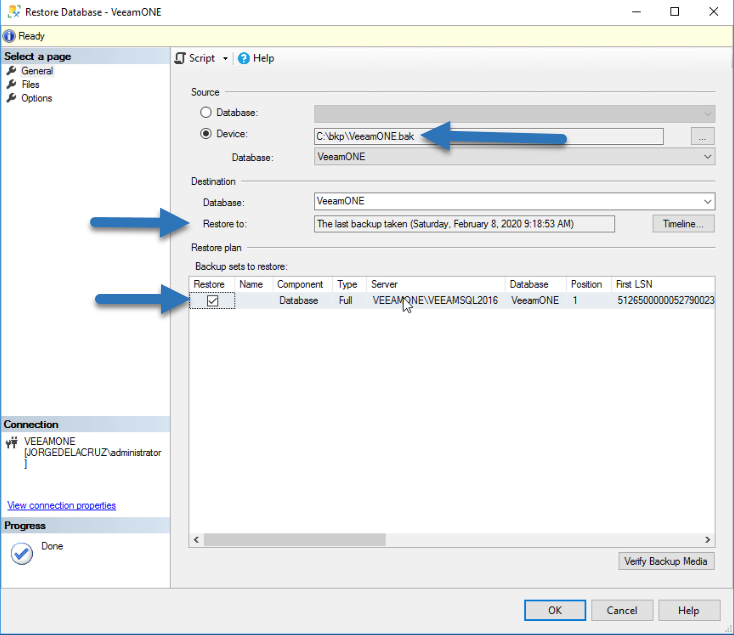Screen dimensions: 734x635
Task: Open the General page
Action: tap(37, 71)
